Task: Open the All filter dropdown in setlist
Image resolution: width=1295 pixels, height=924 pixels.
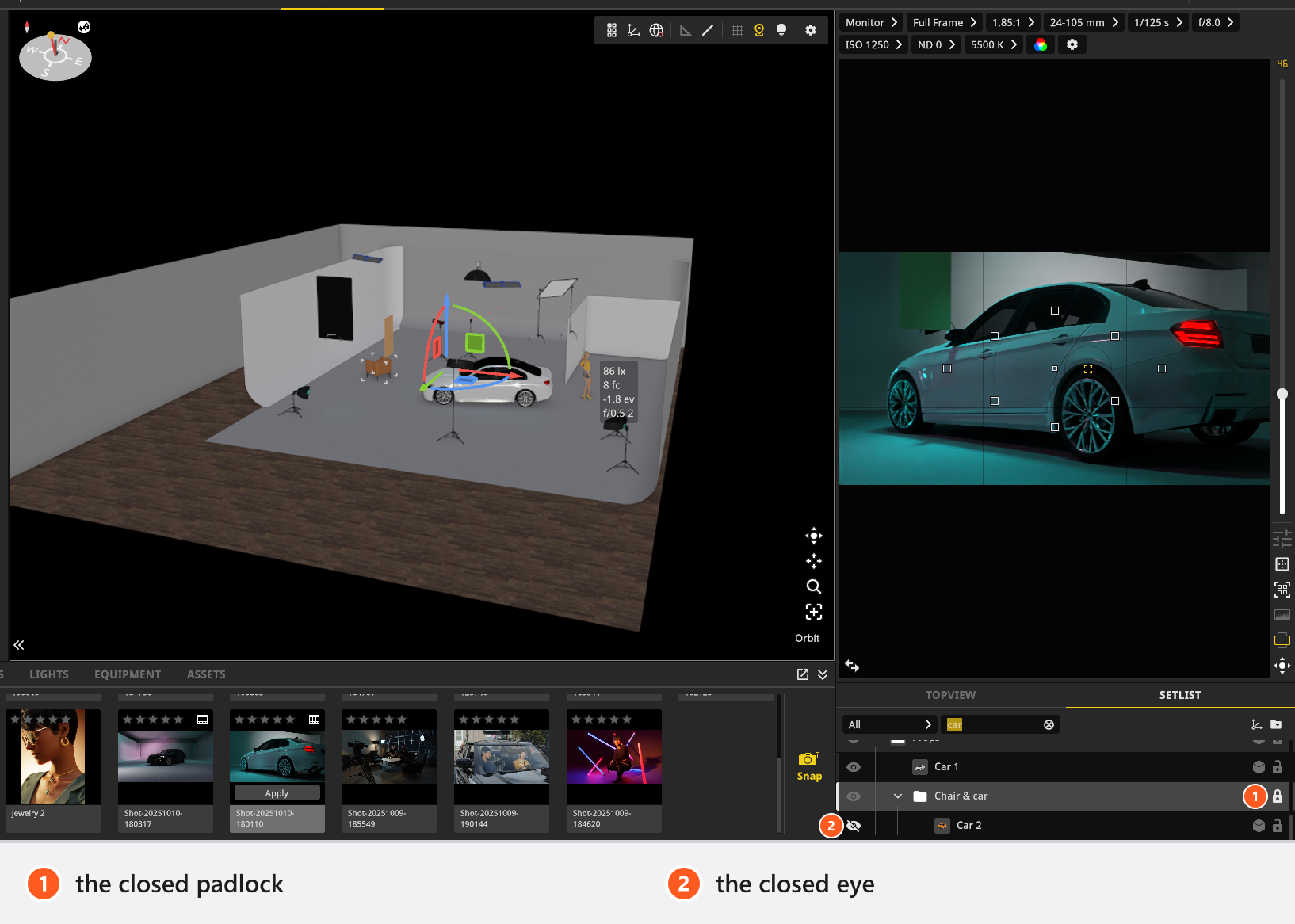Action: point(889,724)
